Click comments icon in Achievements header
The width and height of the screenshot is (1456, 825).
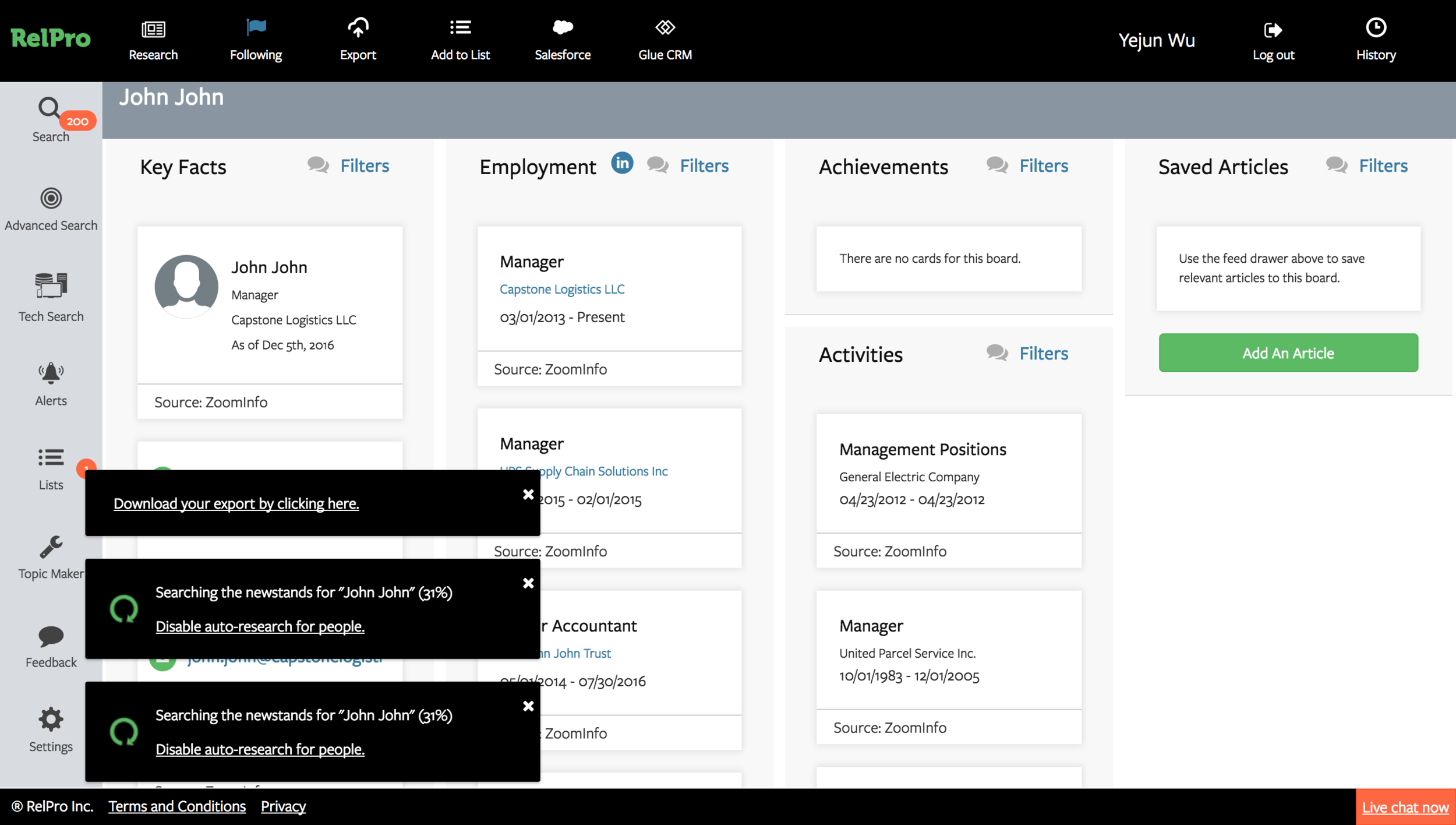997,165
